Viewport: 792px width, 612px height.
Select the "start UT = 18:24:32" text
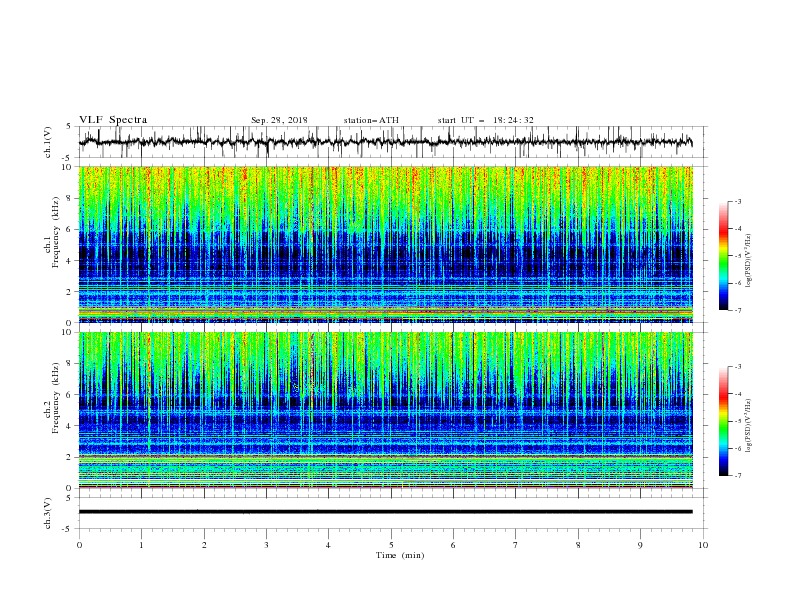pyautogui.click(x=485, y=120)
